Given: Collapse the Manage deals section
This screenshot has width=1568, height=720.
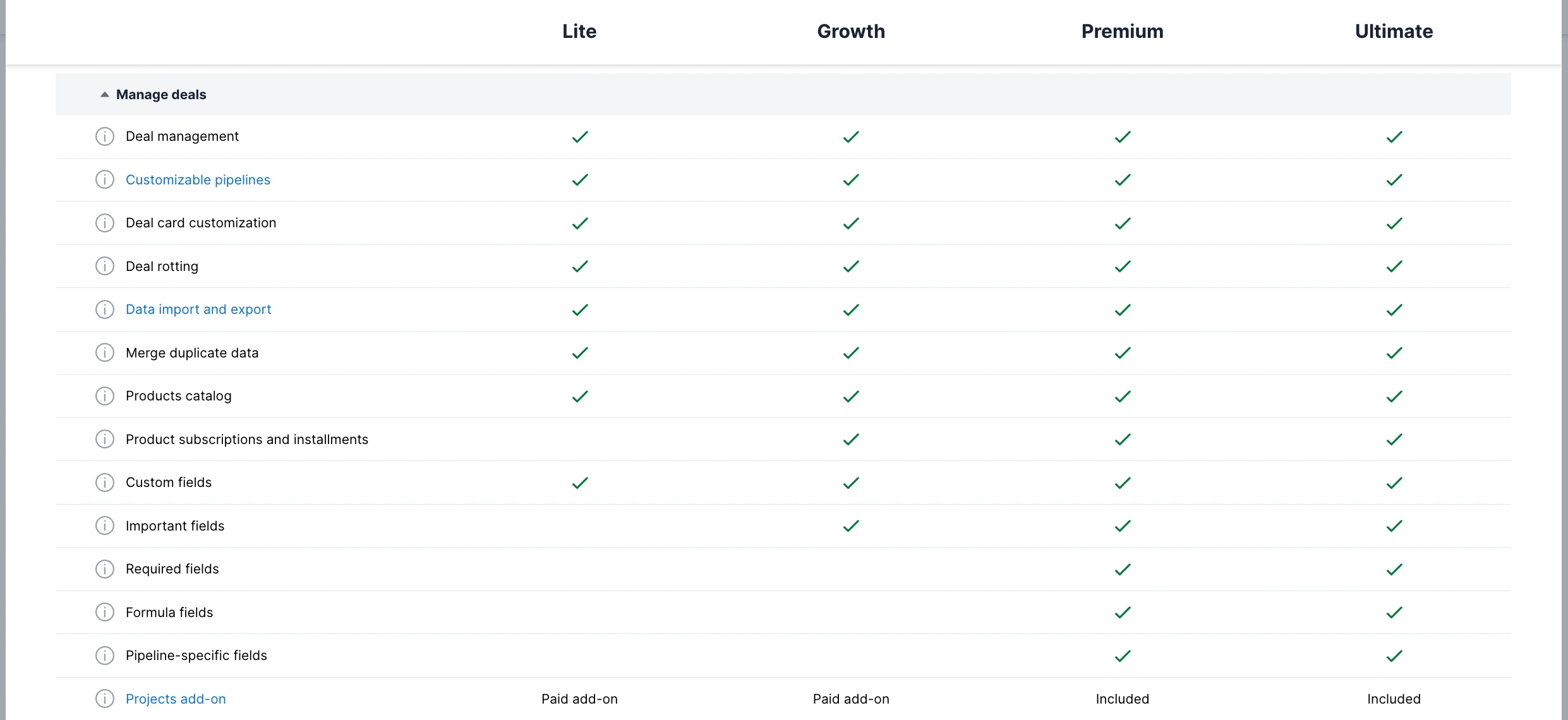Looking at the screenshot, I should click(105, 94).
